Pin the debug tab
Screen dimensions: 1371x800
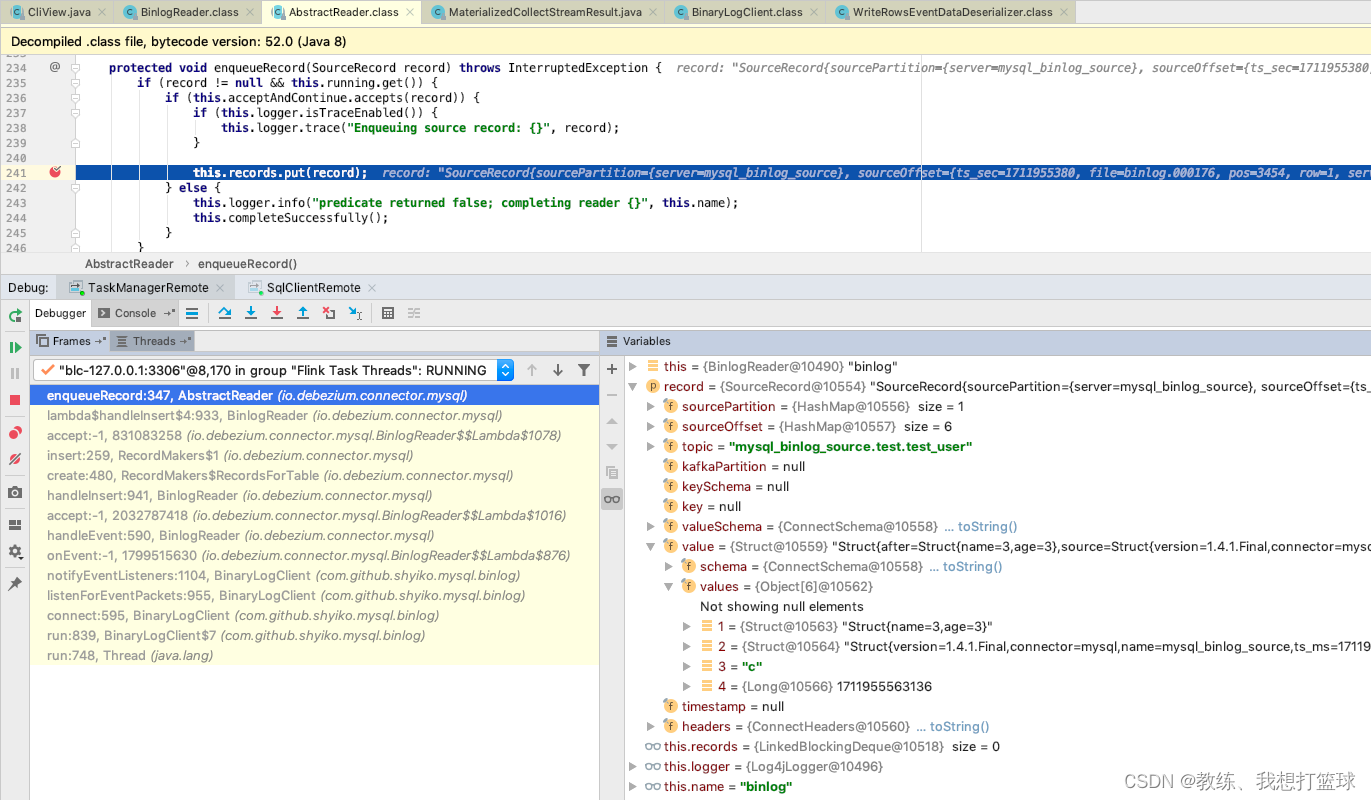[x=15, y=584]
